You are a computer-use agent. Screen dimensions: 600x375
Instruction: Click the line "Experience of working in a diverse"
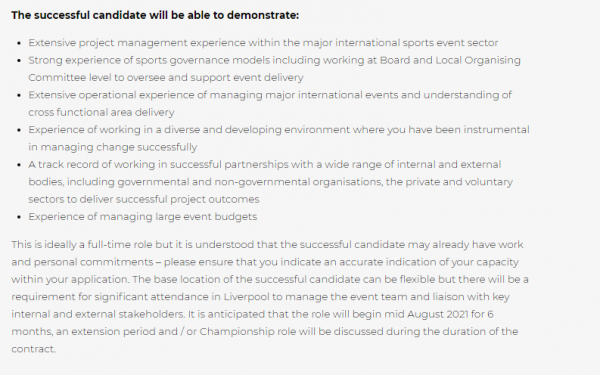(x=279, y=130)
